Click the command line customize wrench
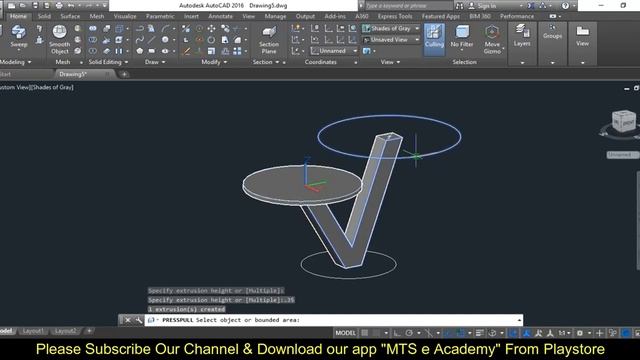Image resolution: width=640 pixels, height=360 pixels. click(x=138, y=320)
